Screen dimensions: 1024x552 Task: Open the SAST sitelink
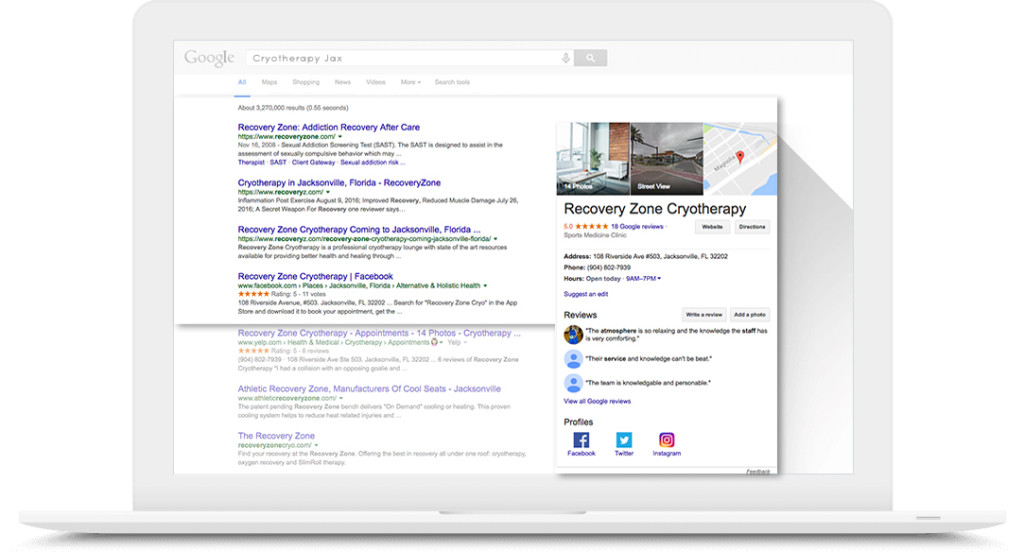(278, 163)
